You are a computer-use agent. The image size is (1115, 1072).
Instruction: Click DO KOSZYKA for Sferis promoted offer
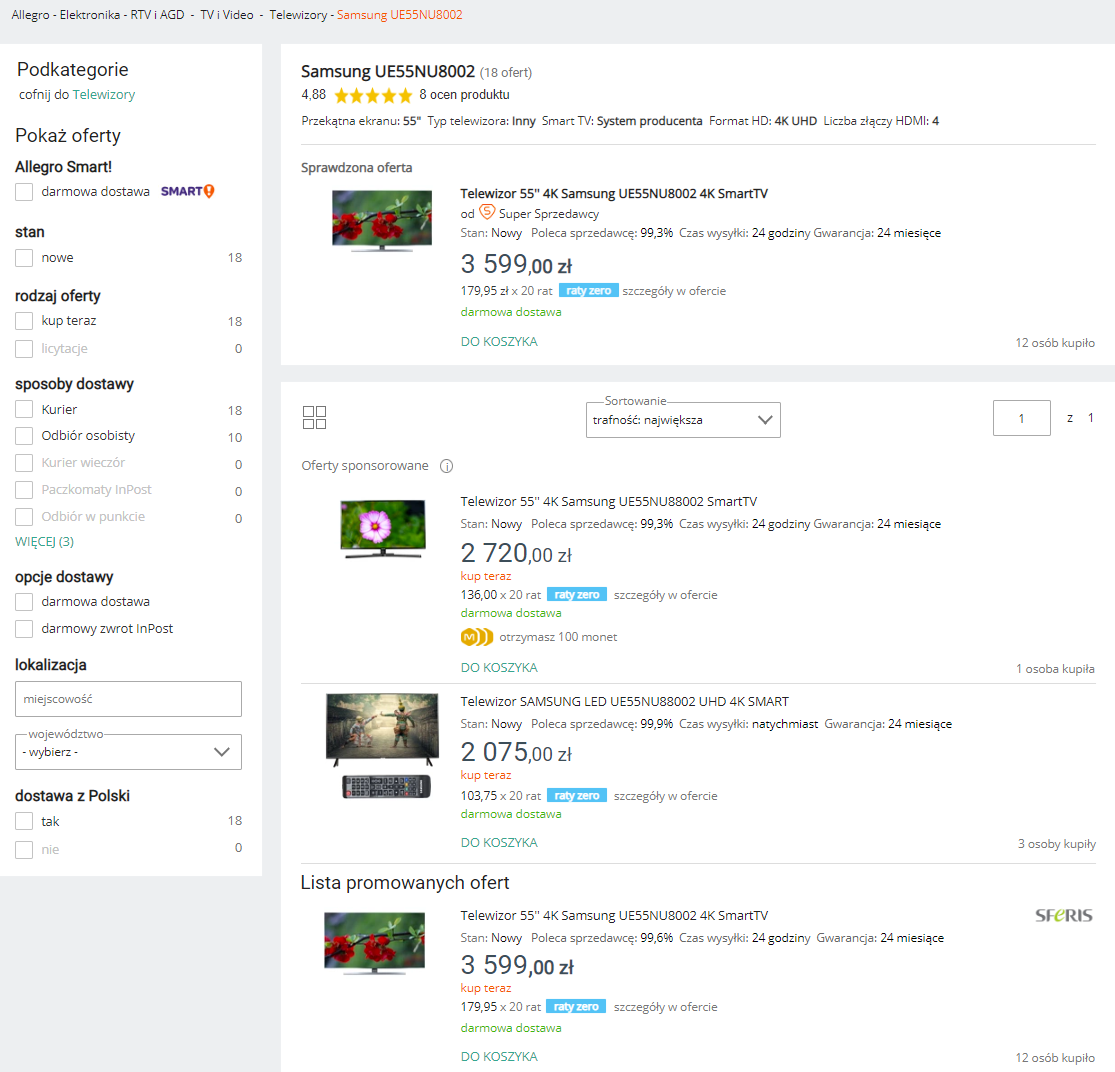(499, 1056)
